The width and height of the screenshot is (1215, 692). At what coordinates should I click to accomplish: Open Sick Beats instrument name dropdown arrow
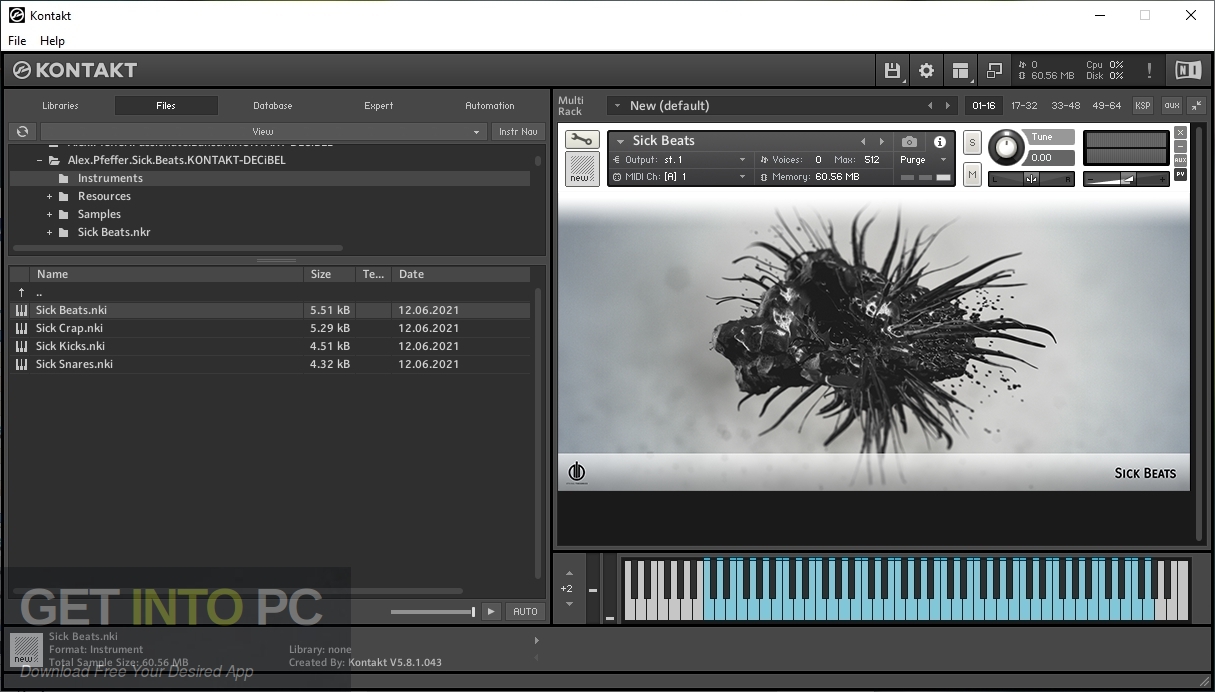(x=620, y=142)
